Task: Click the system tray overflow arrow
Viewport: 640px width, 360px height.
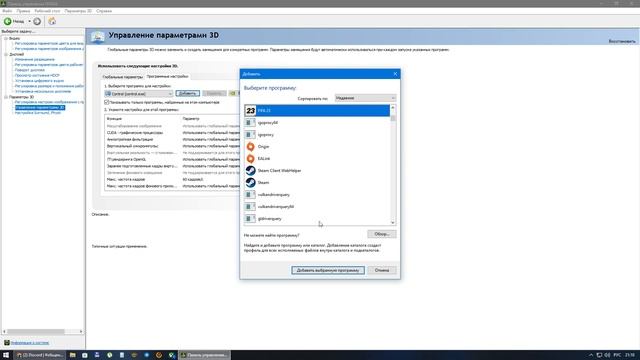Action: (x=591, y=356)
